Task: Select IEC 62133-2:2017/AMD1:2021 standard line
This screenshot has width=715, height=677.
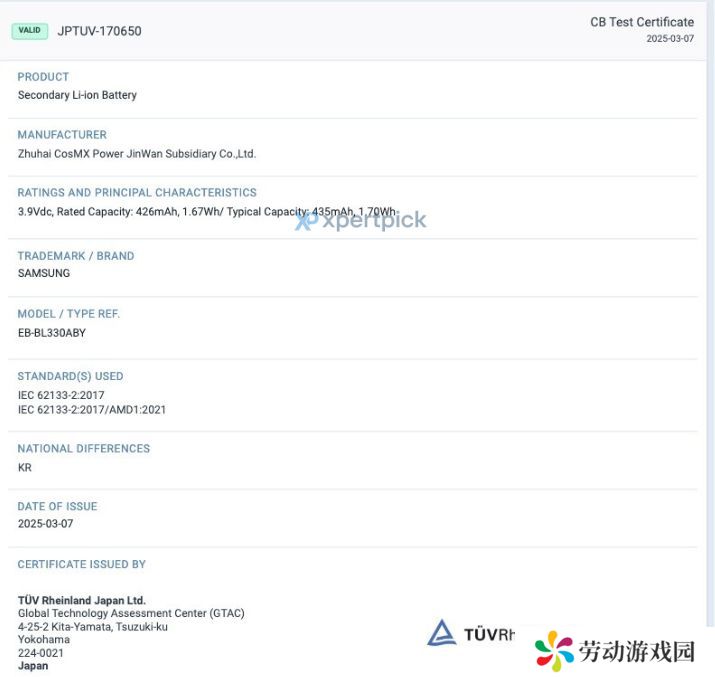Action: tap(92, 409)
